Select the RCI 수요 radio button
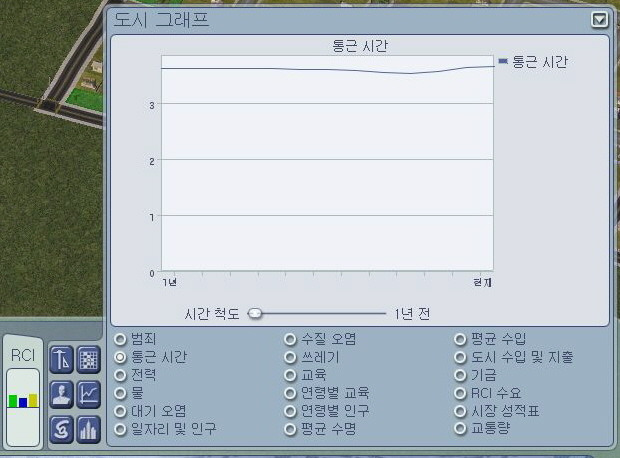The height and width of the screenshot is (458, 620). pyautogui.click(x=460, y=393)
